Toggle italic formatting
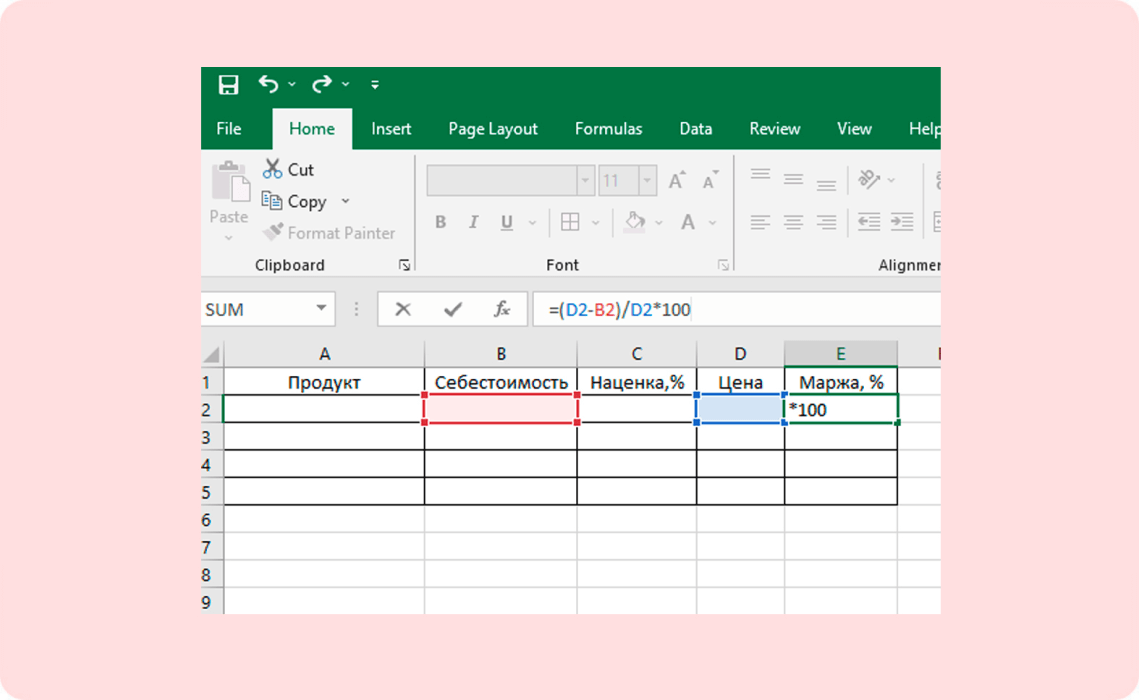Screen dimensions: 1139x700 click(474, 222)
